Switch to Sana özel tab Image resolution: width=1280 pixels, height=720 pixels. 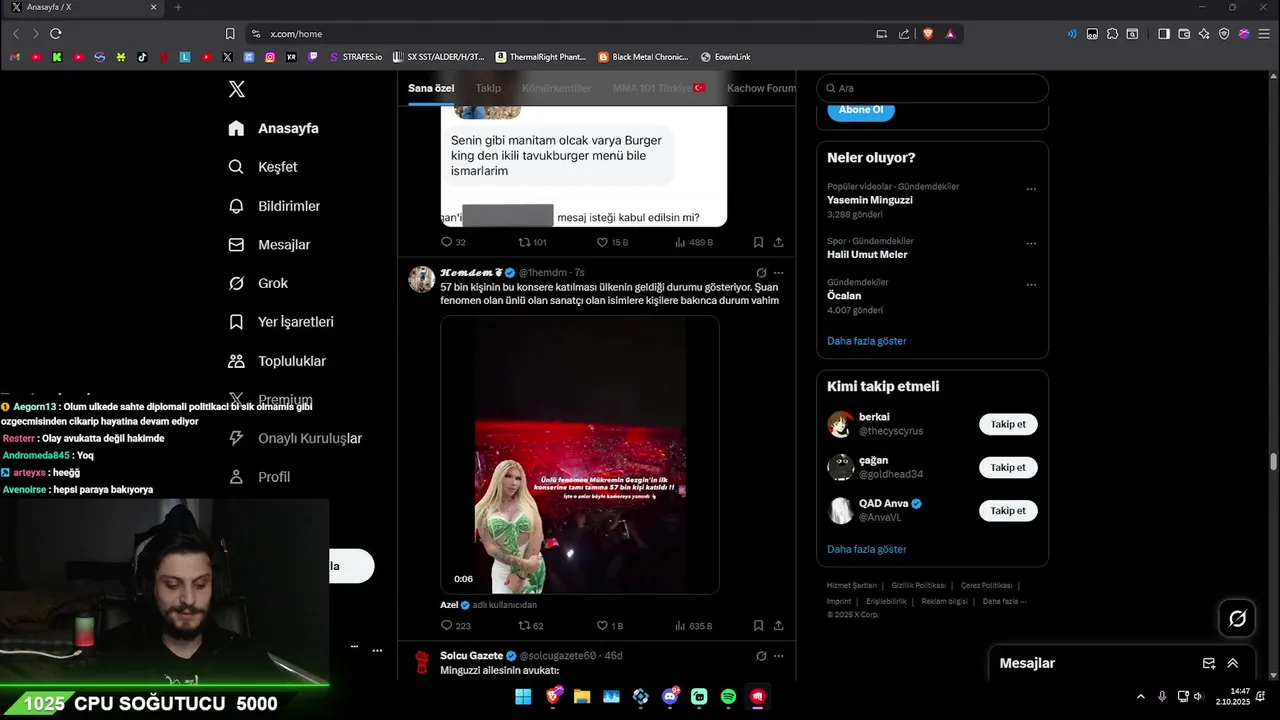[431, 88]
